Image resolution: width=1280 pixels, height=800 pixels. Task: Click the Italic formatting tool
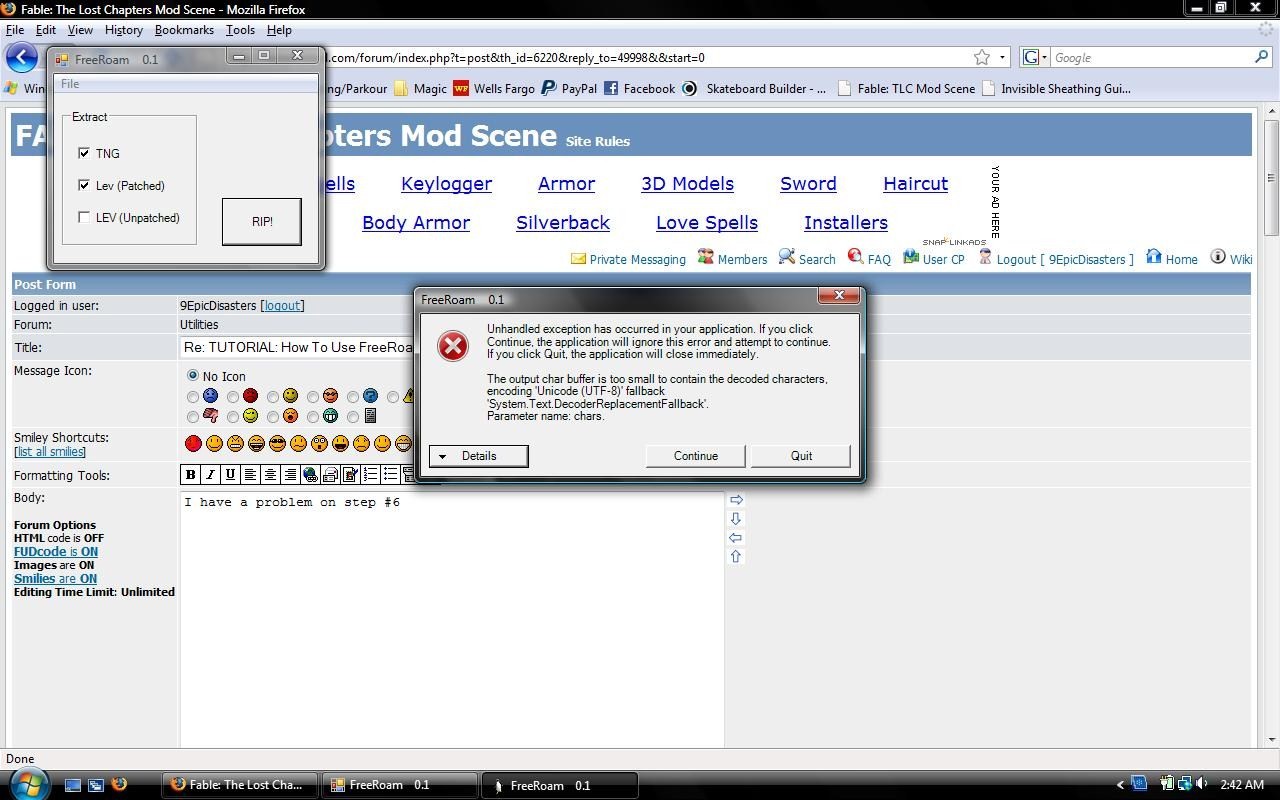(x=210, y=475)
